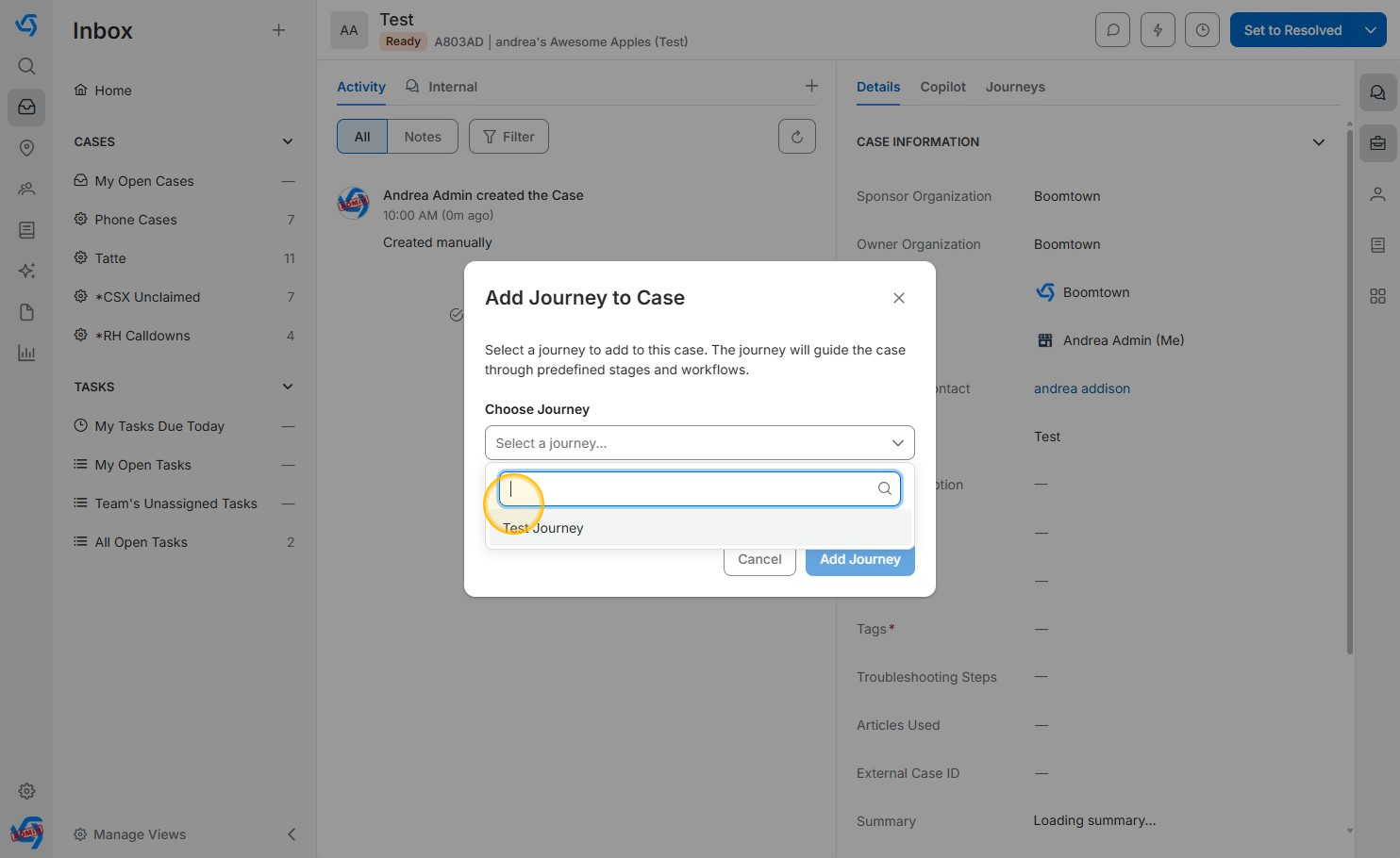Switch to the Copilot tab
This screenshot has width=1400, height=858.
point(942,87)
